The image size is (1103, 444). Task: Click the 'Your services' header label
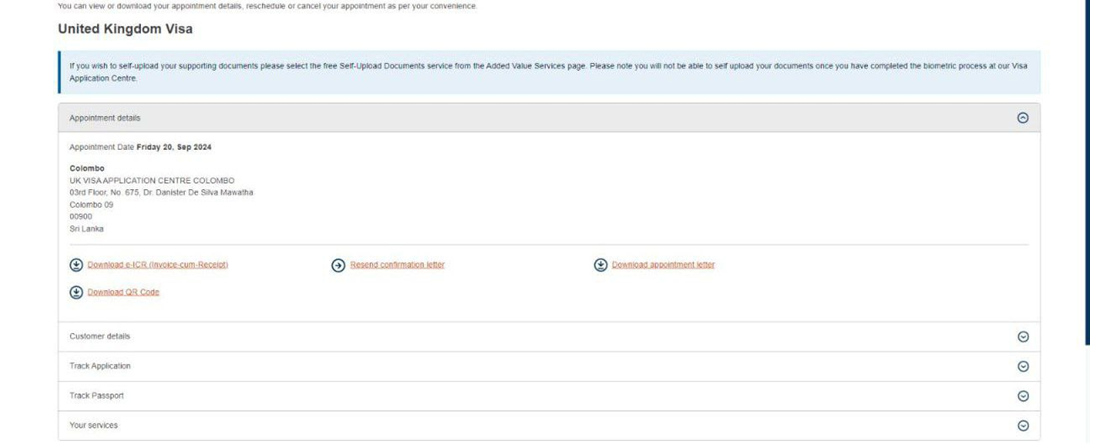point(94,425)
